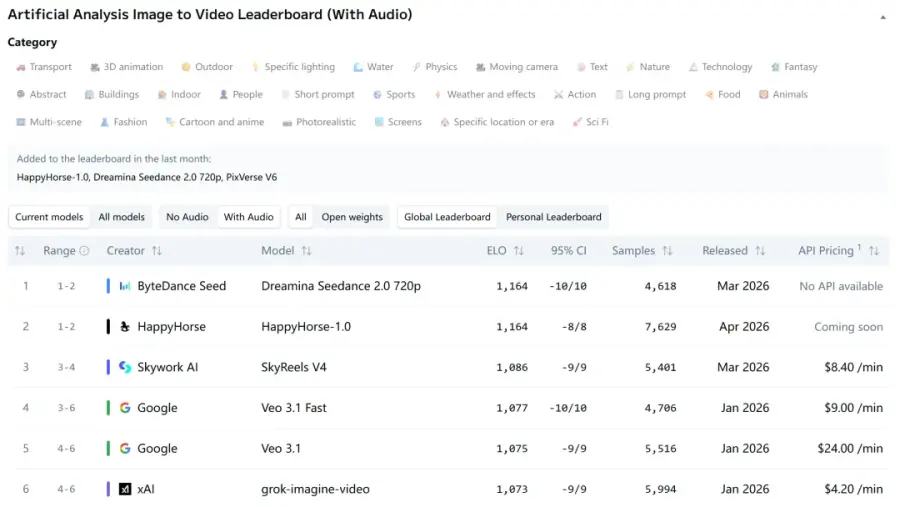
Task: Sort table by ELO column
Action: [x=519, y=251]
